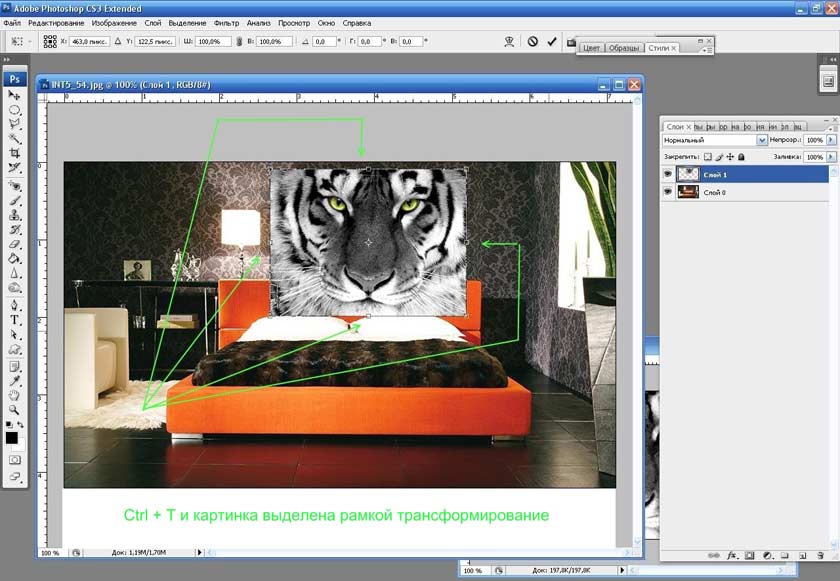Open the Фильтр menu
Screen dimensions: 840x581
click(x=226, y=22)
